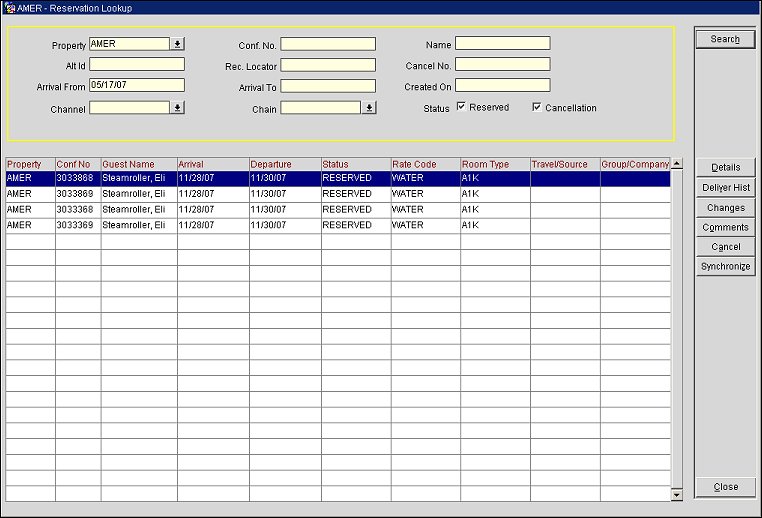
Task: Click the Search button
Action: point(725,39)
